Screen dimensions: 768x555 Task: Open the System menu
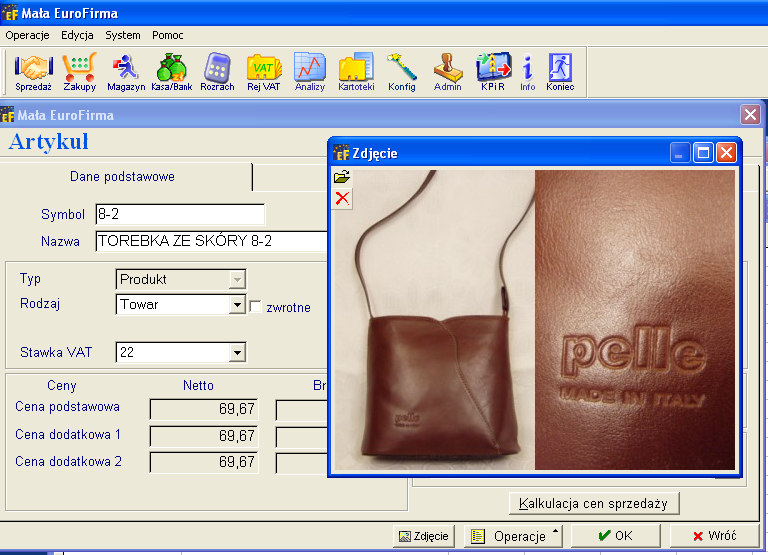tap(122, 35)
